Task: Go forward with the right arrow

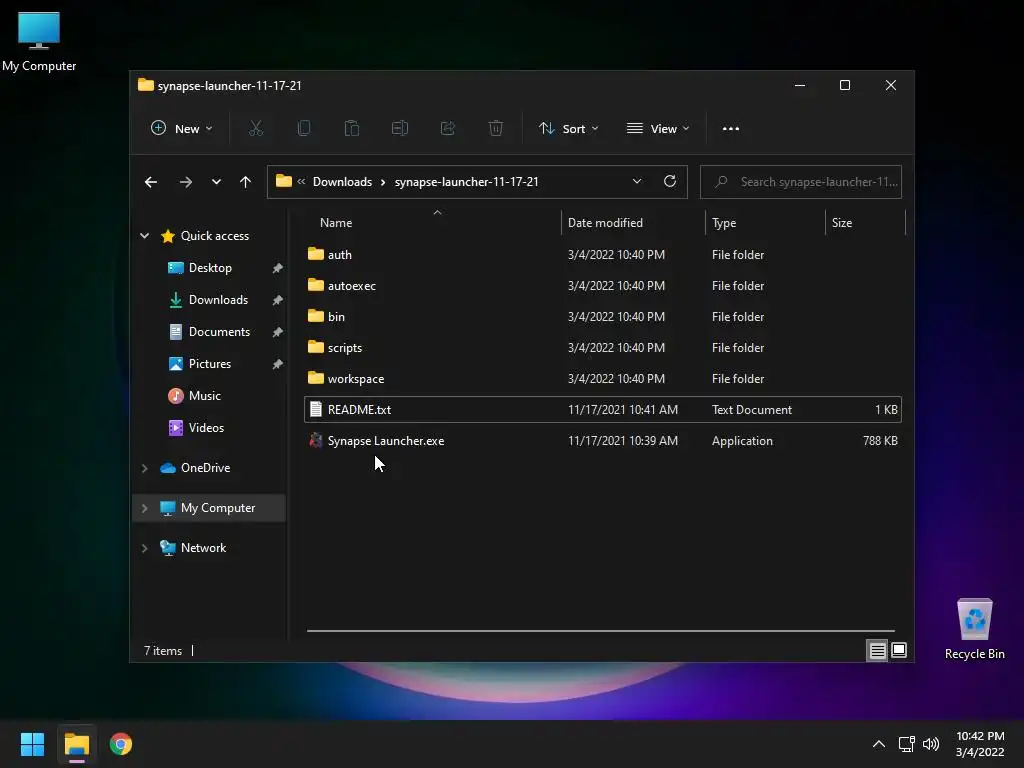Action: pyautogui.click(x=185, y=182)
